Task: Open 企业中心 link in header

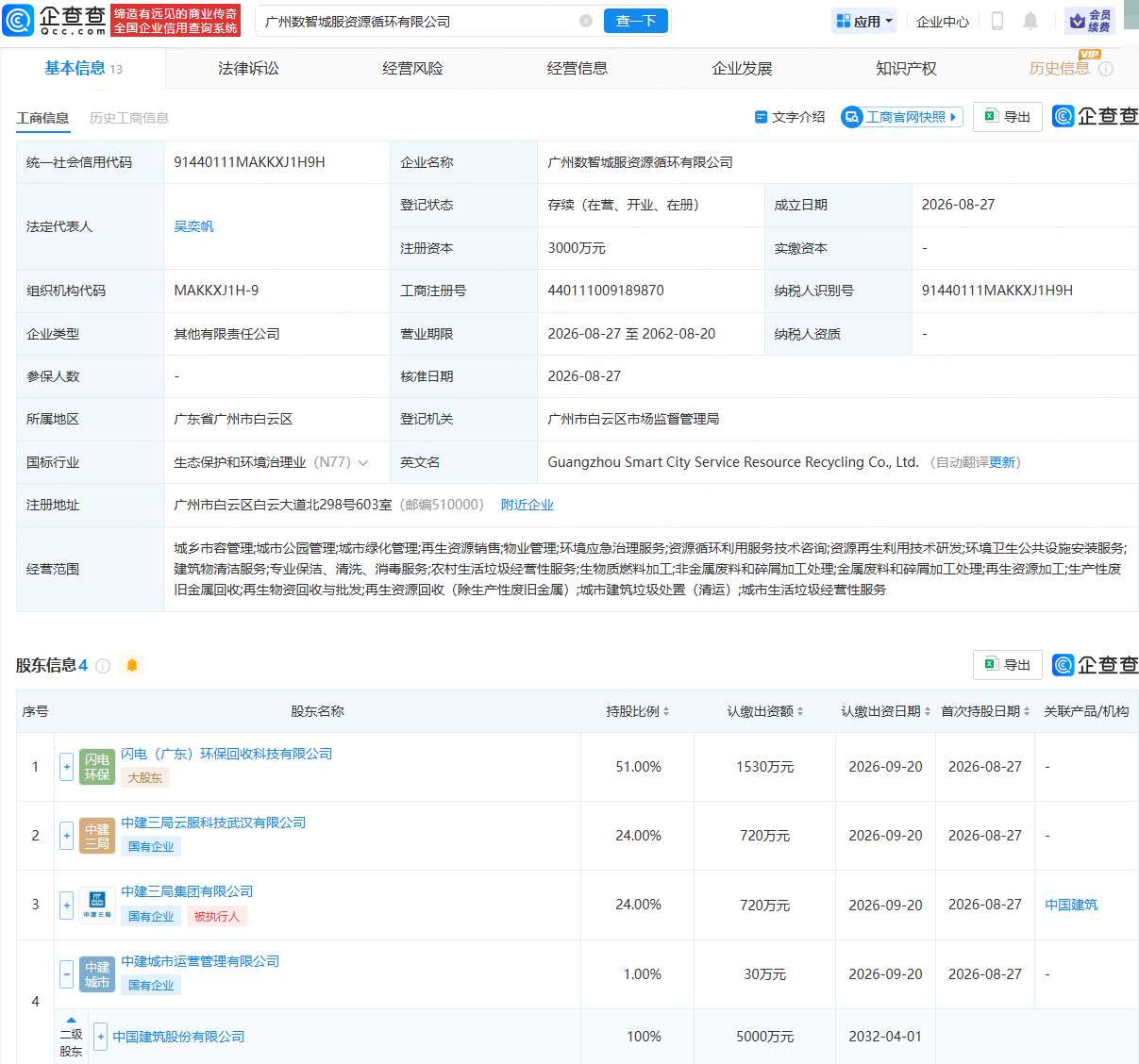Action: click(x=943, y=21)
